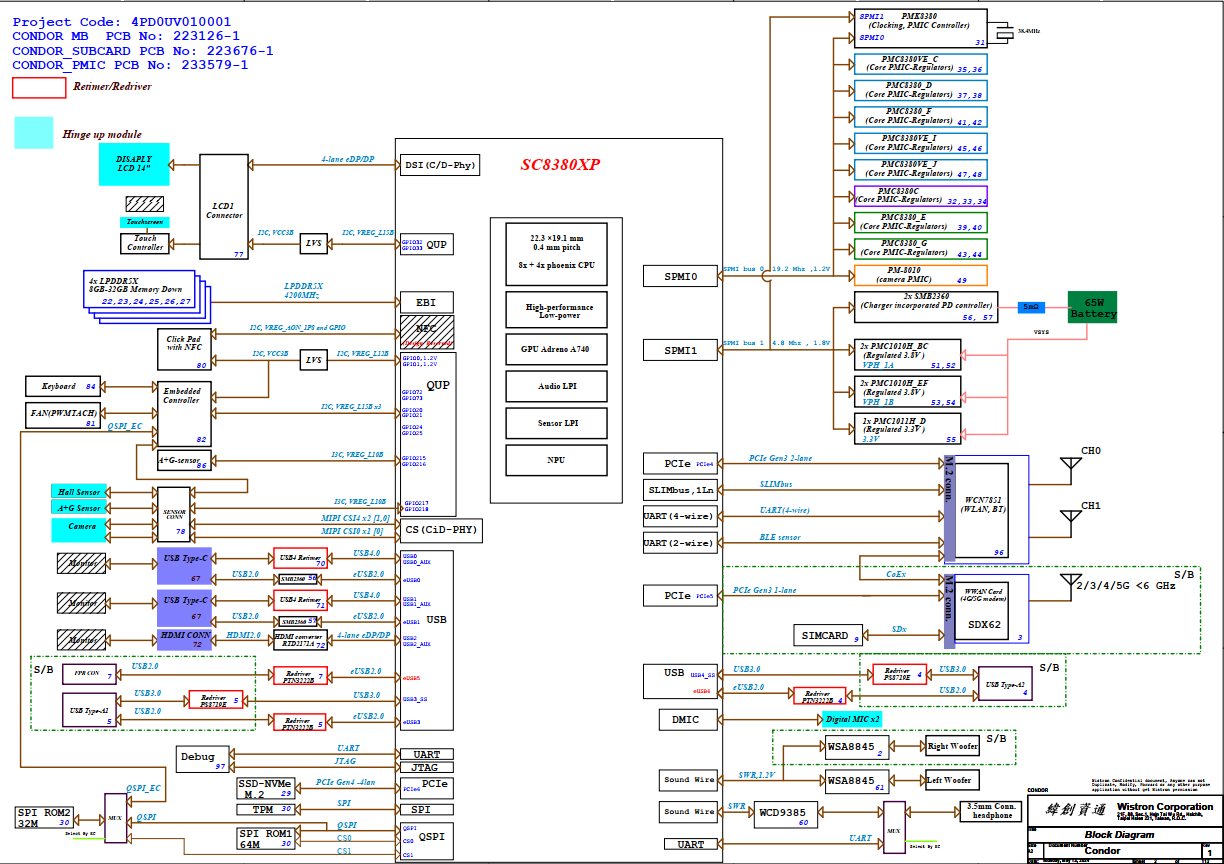Click the purple PMC8380C regulator block
Image resolution: width=1224 pixels, height=864 pixels.
920,196
